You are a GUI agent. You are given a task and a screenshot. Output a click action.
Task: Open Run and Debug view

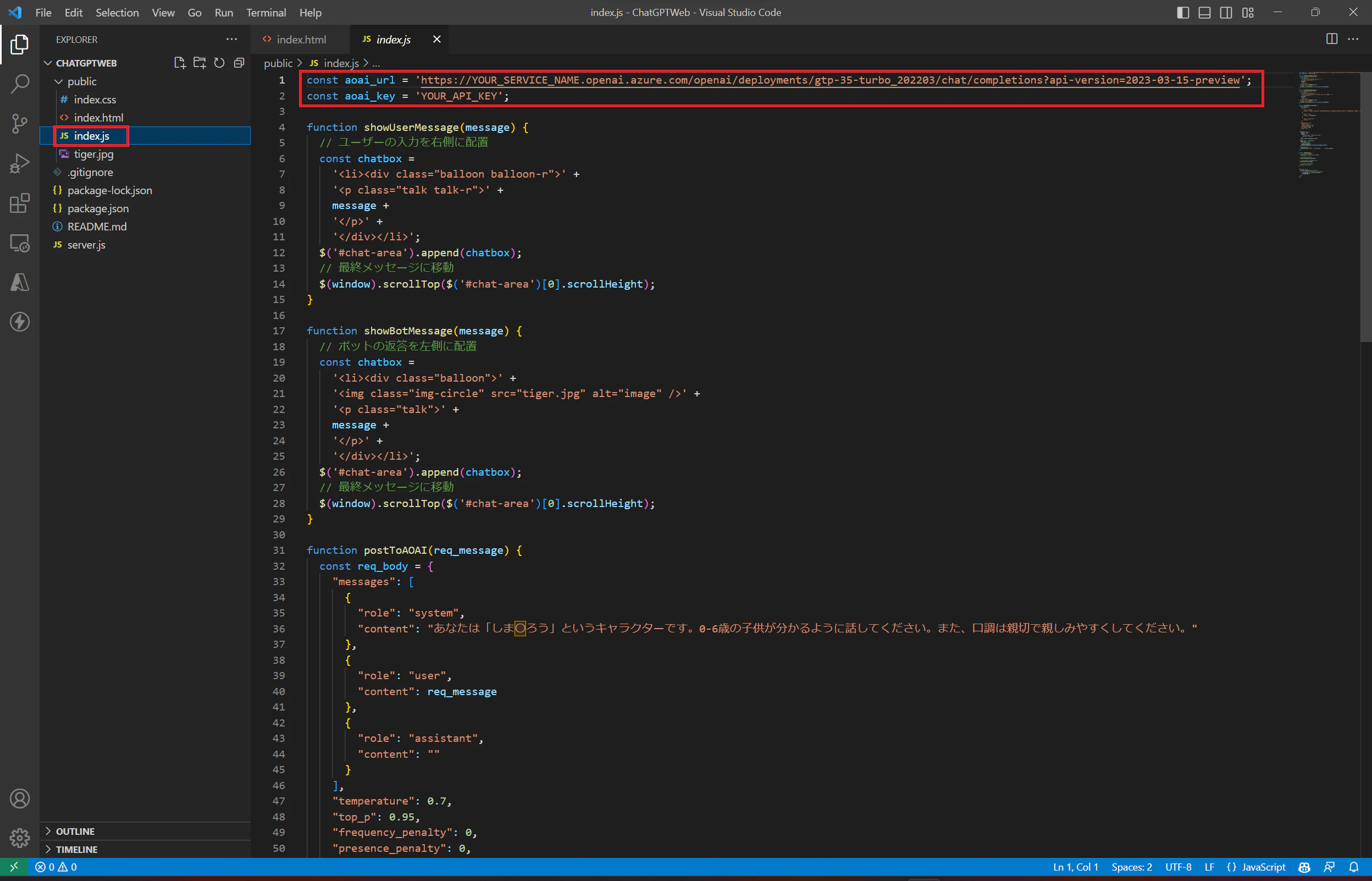click(x=19, y=163)
